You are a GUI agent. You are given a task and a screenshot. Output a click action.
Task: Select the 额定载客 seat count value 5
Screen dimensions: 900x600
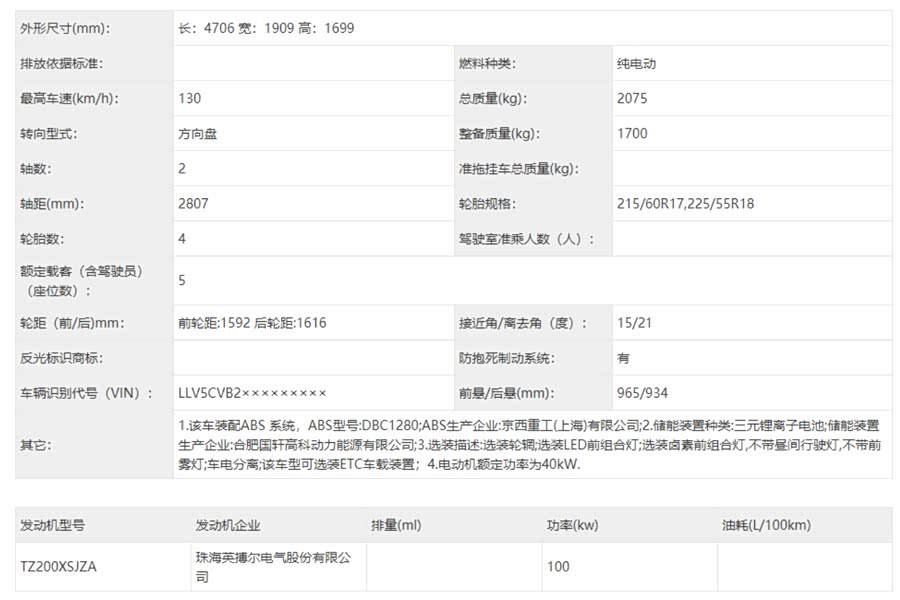[x=182, y=280]
